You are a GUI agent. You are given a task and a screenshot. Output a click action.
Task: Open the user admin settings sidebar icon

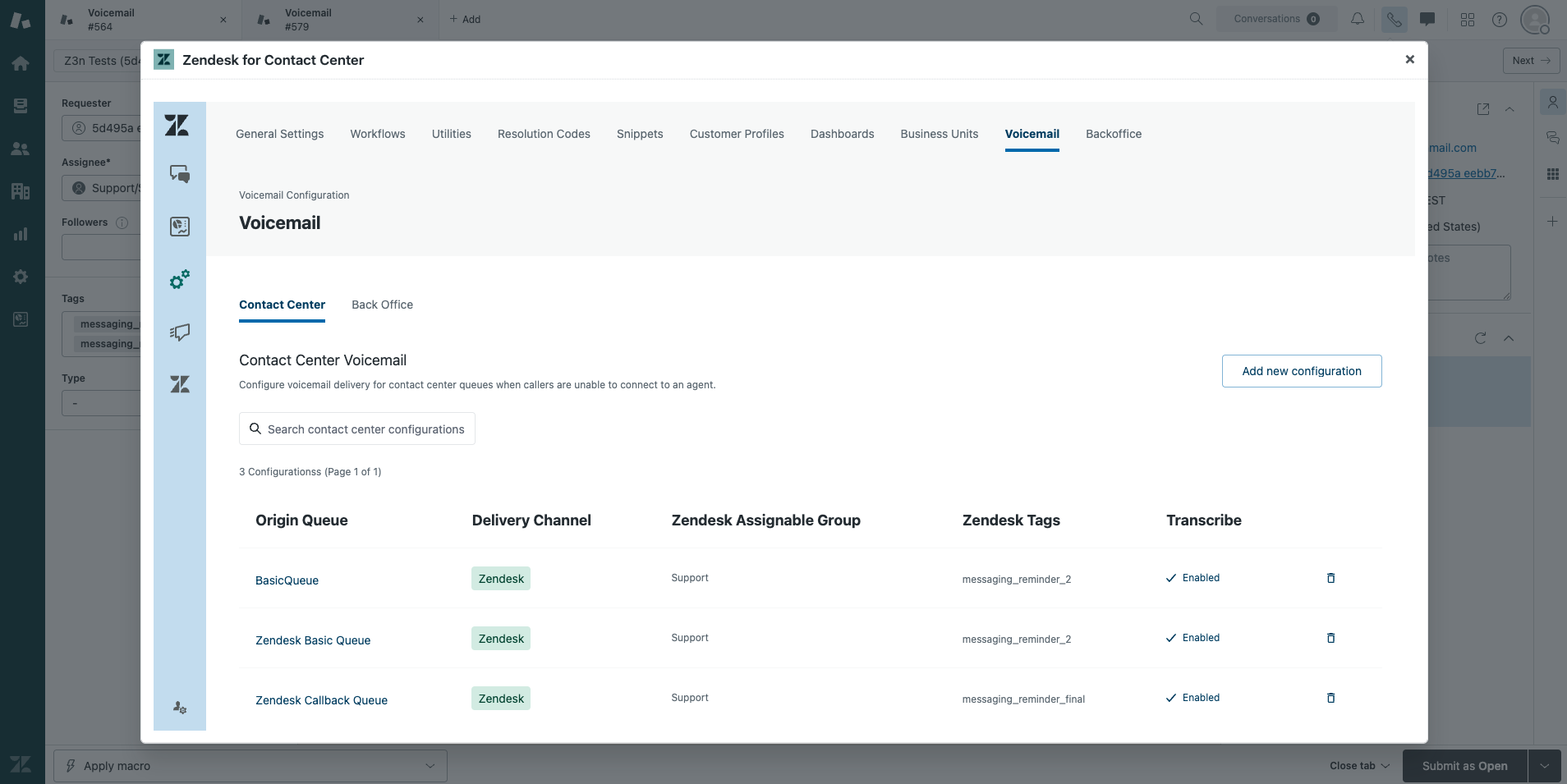click(180, 707)
